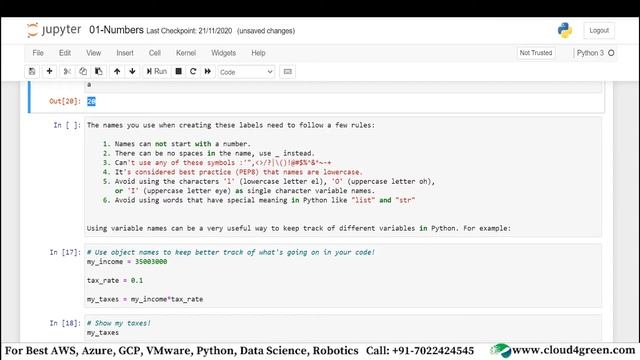Insert a cell below with plus icon
Viewport: 640px width, 360px height.
pyautogui.click(x=49, y=71)
